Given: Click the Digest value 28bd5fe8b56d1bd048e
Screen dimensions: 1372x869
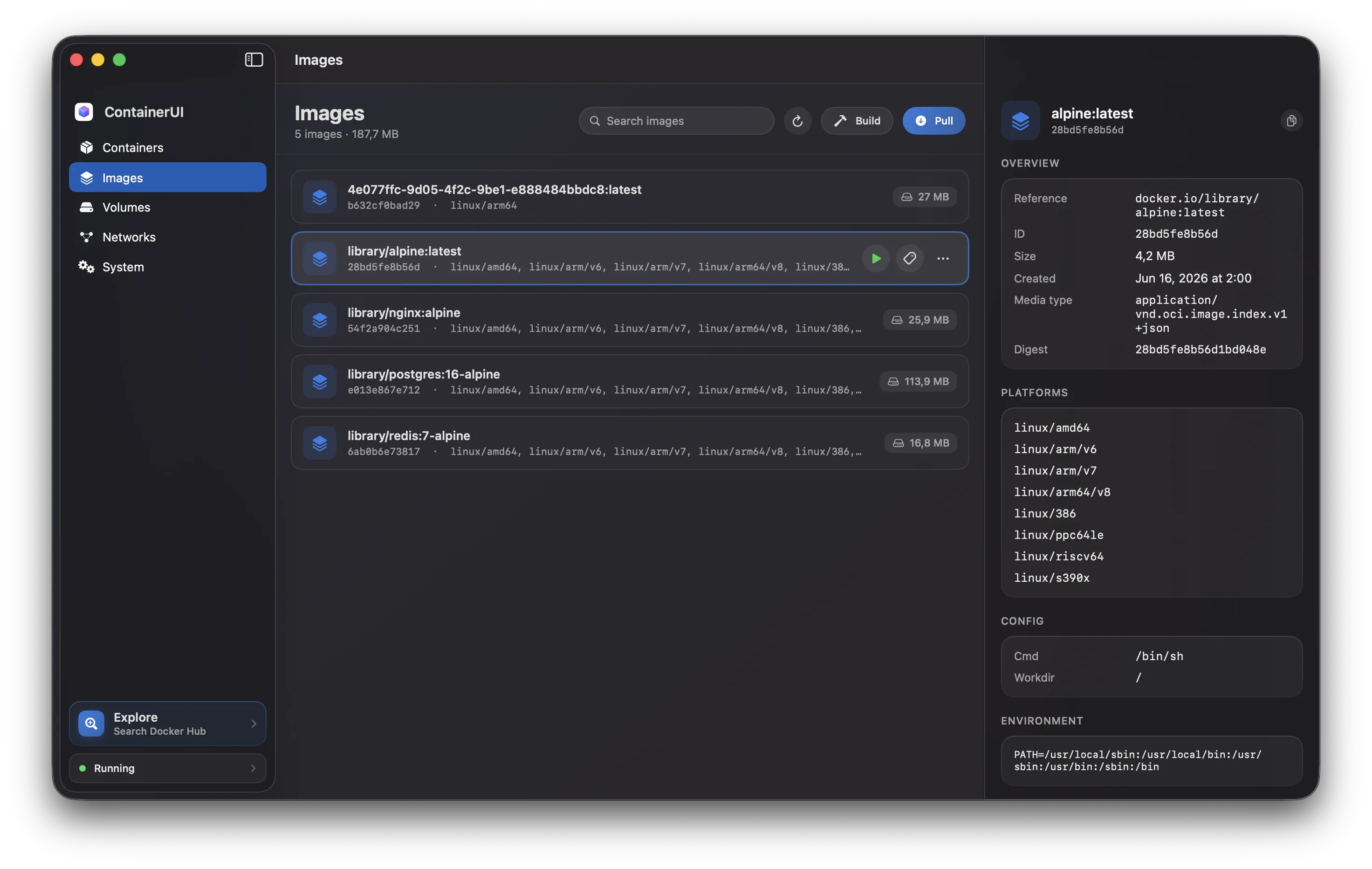Looking at the screenshot, I should [1200, 350].
